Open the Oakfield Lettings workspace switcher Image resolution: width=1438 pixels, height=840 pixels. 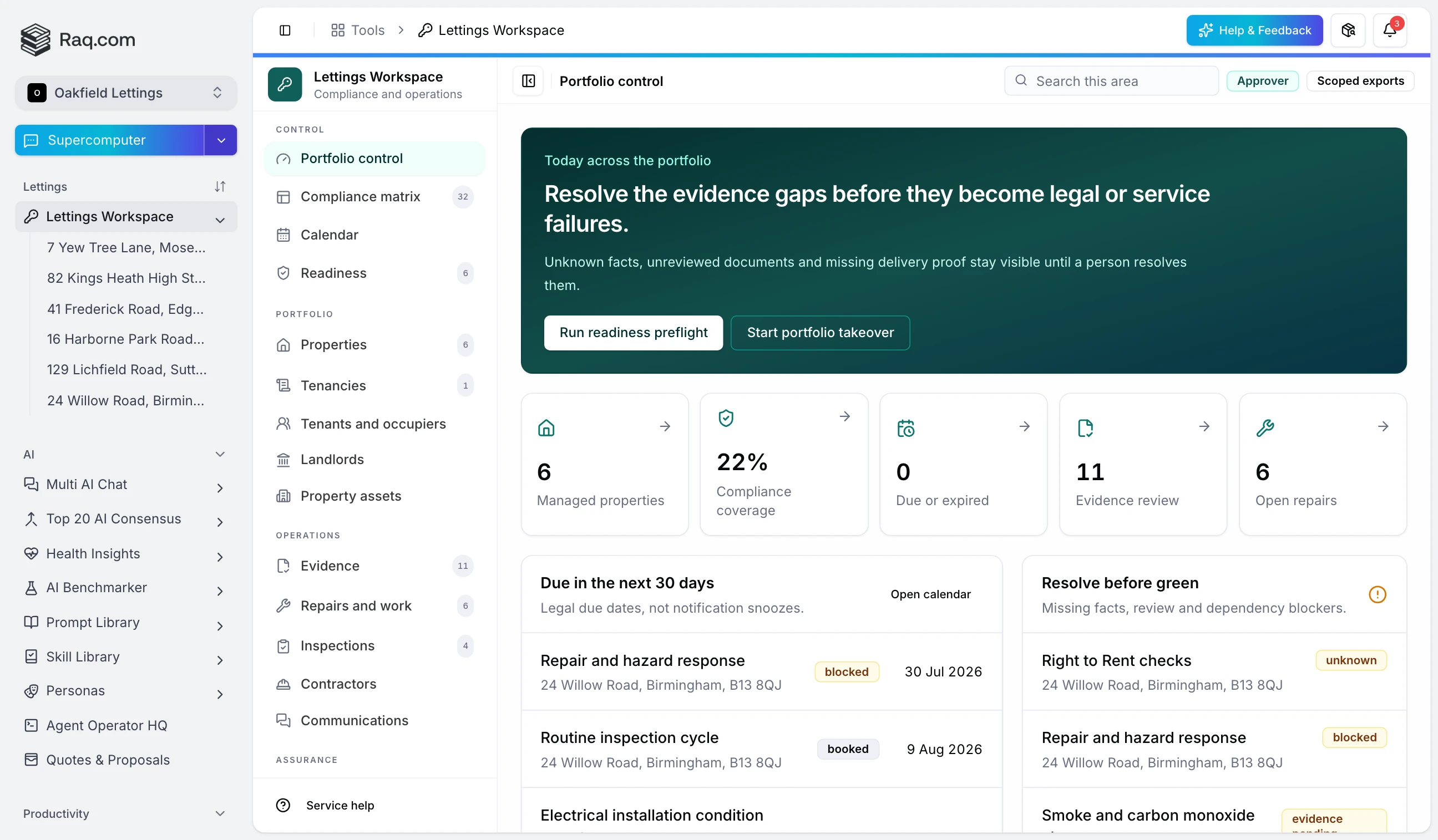coord(125,93)
